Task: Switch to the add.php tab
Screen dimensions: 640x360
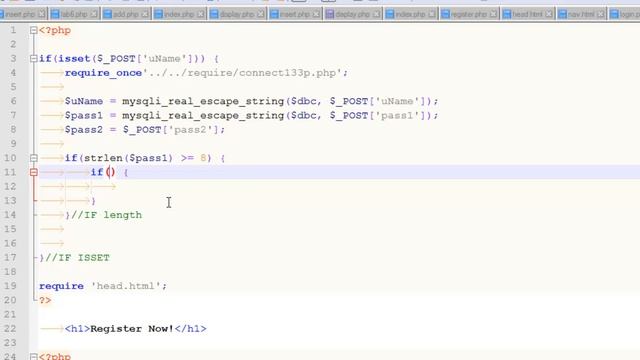Action: [x=126, y=14]
